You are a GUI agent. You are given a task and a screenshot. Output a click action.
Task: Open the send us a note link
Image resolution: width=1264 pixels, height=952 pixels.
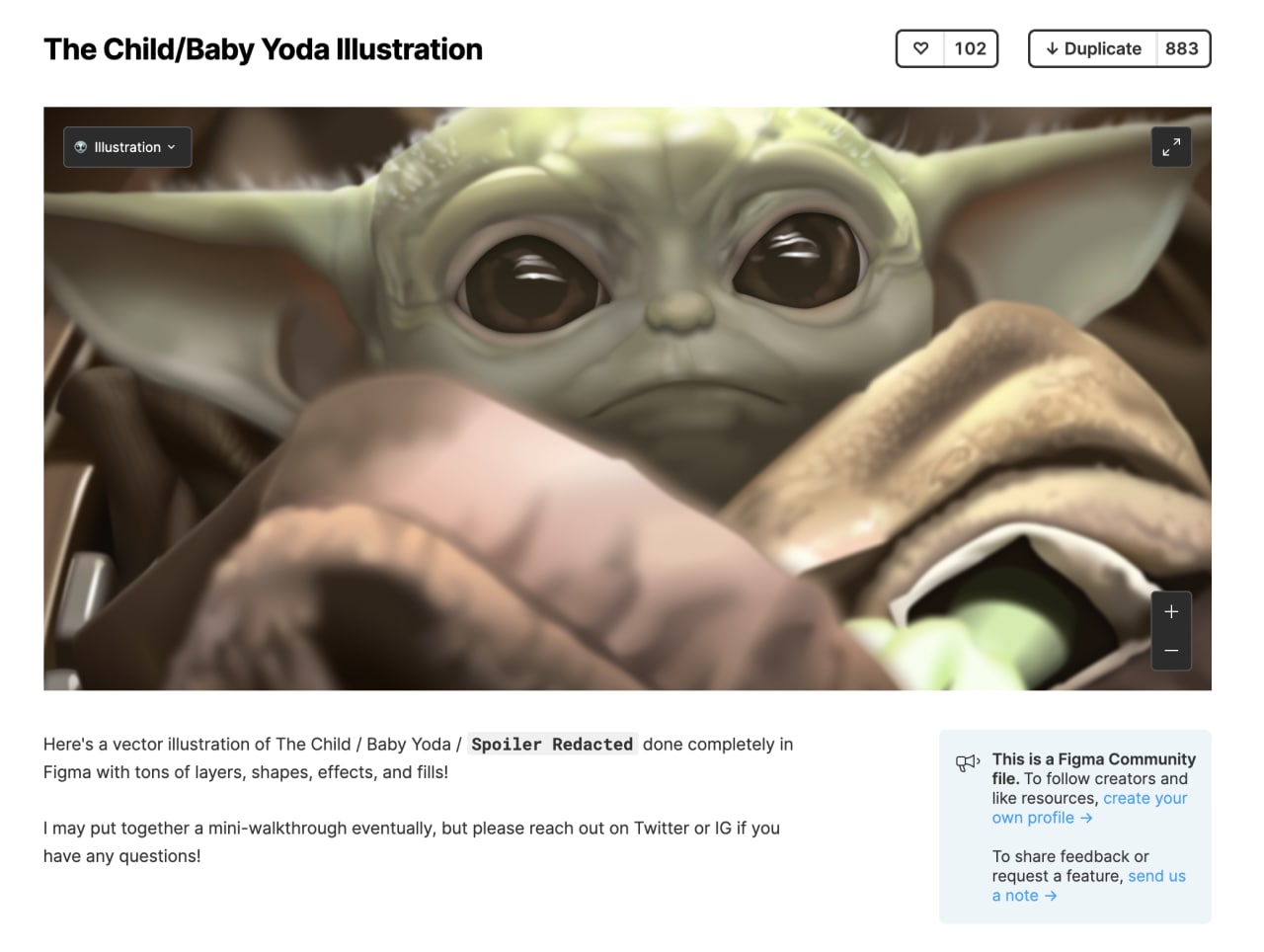point(1089,886)
